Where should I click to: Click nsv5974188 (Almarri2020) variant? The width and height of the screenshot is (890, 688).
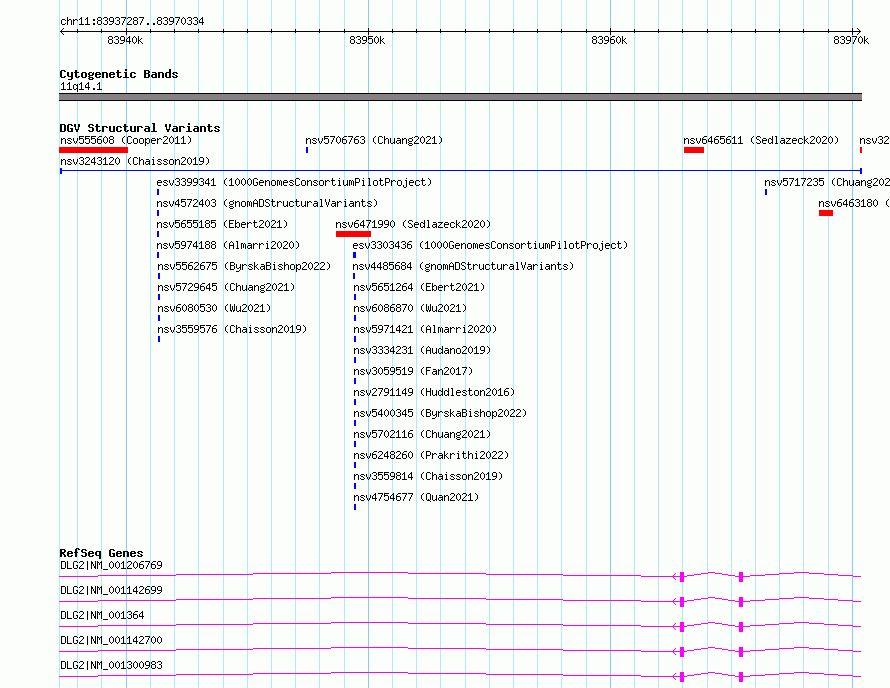click(x=228, y=245)
